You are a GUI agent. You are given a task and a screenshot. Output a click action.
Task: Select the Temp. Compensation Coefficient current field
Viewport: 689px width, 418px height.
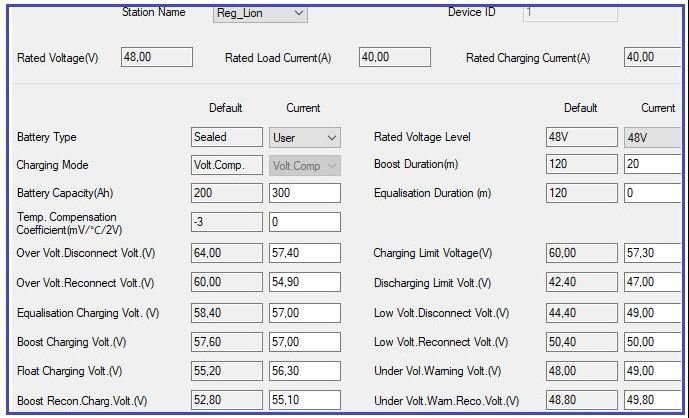[305, 222]
